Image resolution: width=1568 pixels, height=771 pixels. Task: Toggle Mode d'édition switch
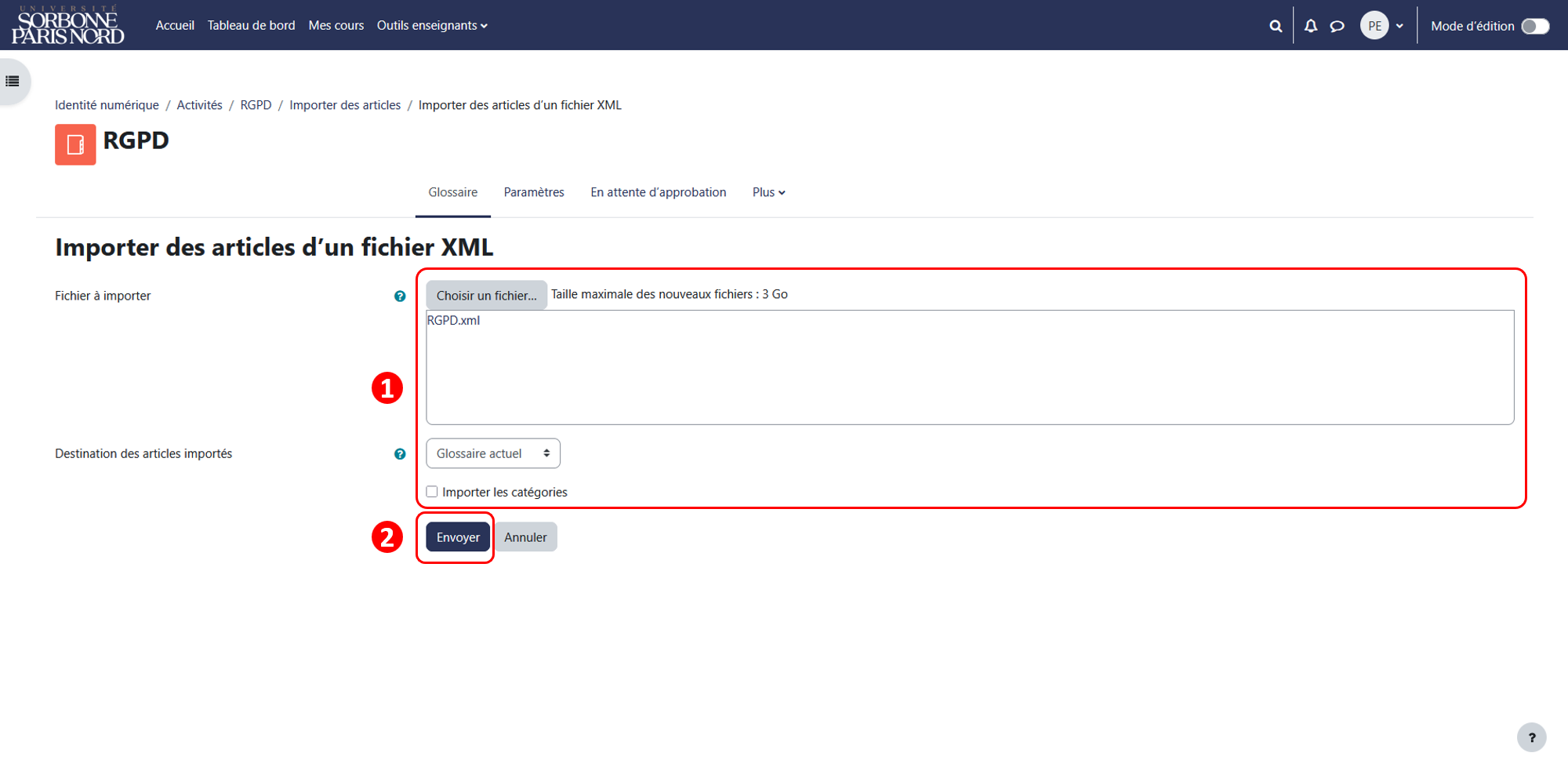1535,26
